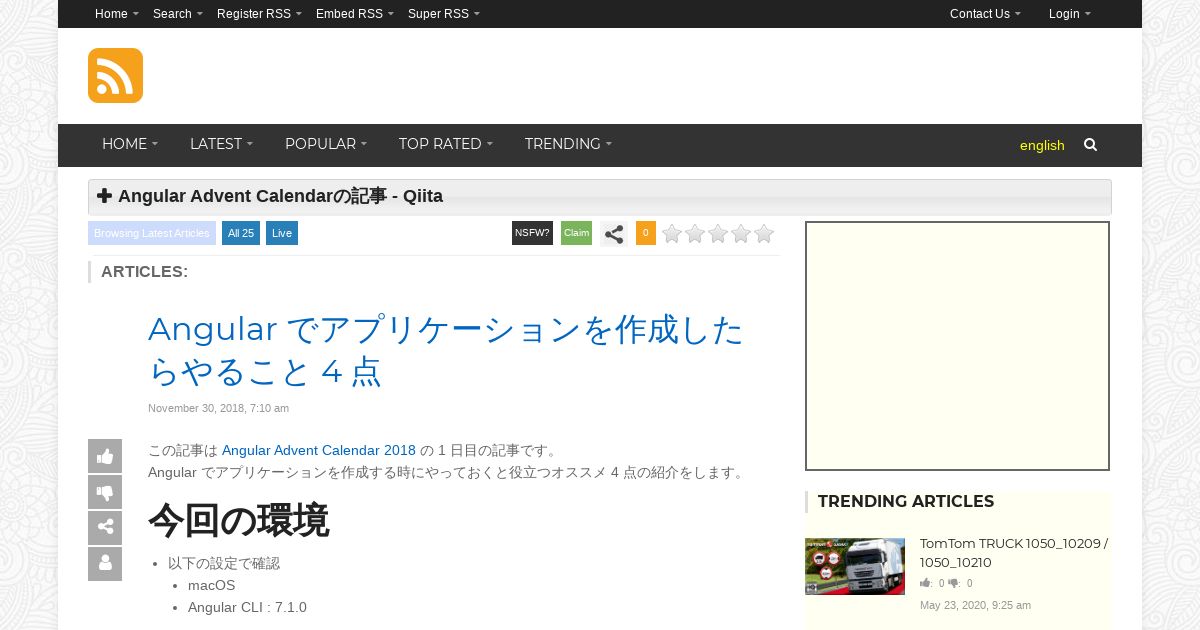Click the macOS list item
This screenshot has height=630, width=1200.
pos(212,585)
